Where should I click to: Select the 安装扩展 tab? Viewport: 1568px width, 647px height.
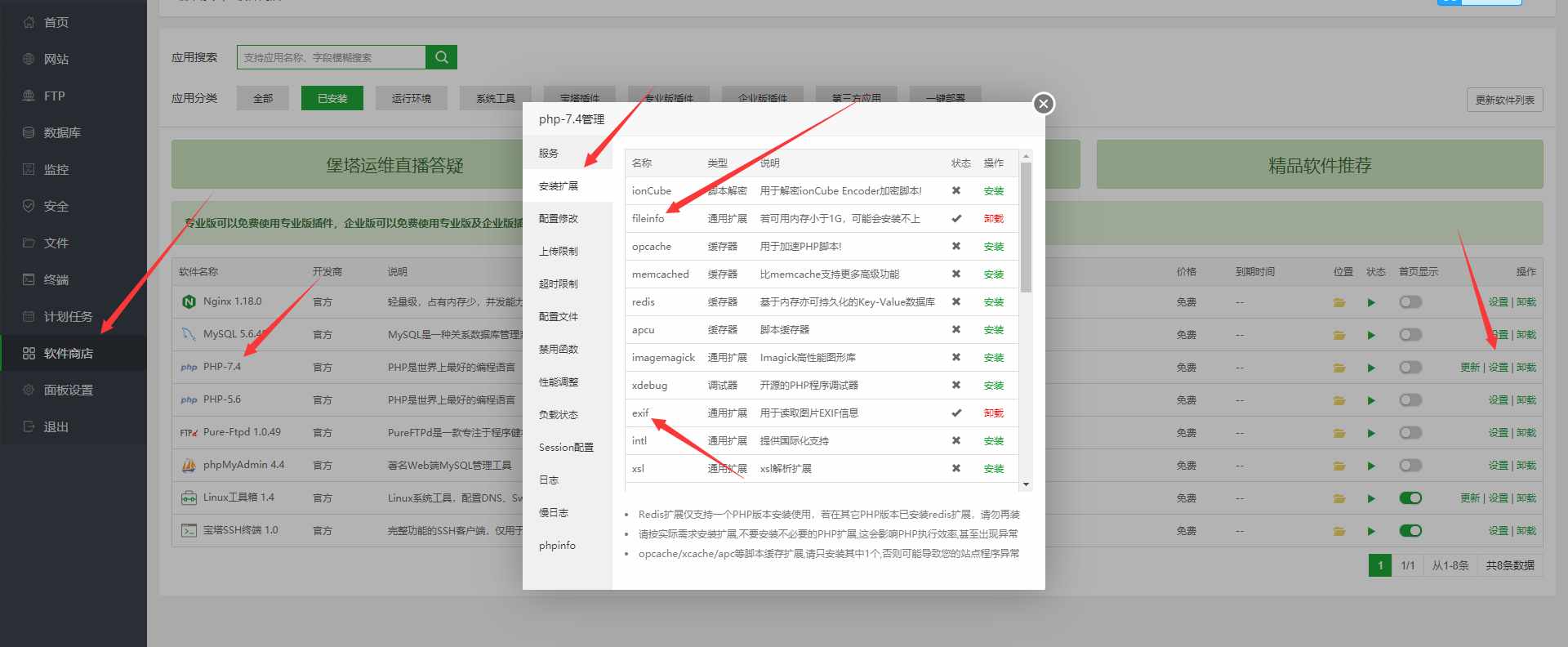[x=568, y=185]
